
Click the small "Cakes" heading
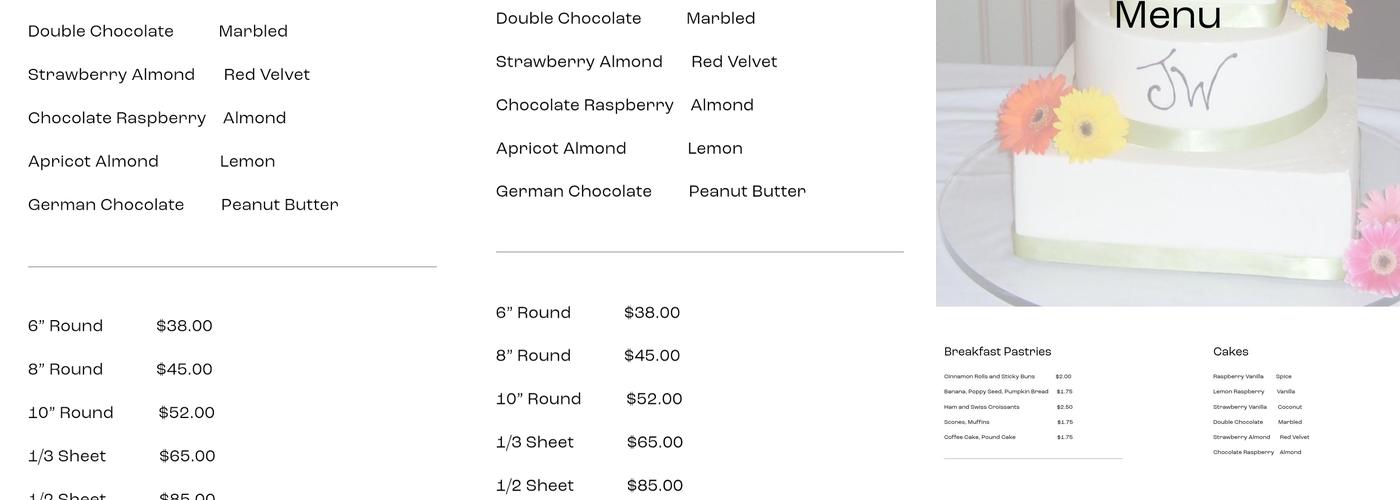pyautogui.click(x=1230, y=352)
